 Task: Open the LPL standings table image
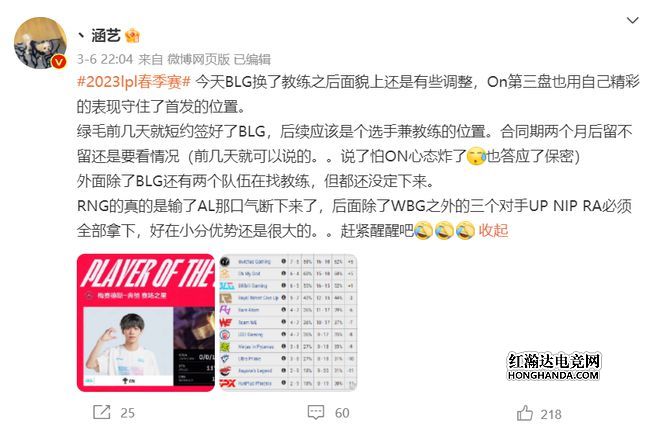coord(288,323)
